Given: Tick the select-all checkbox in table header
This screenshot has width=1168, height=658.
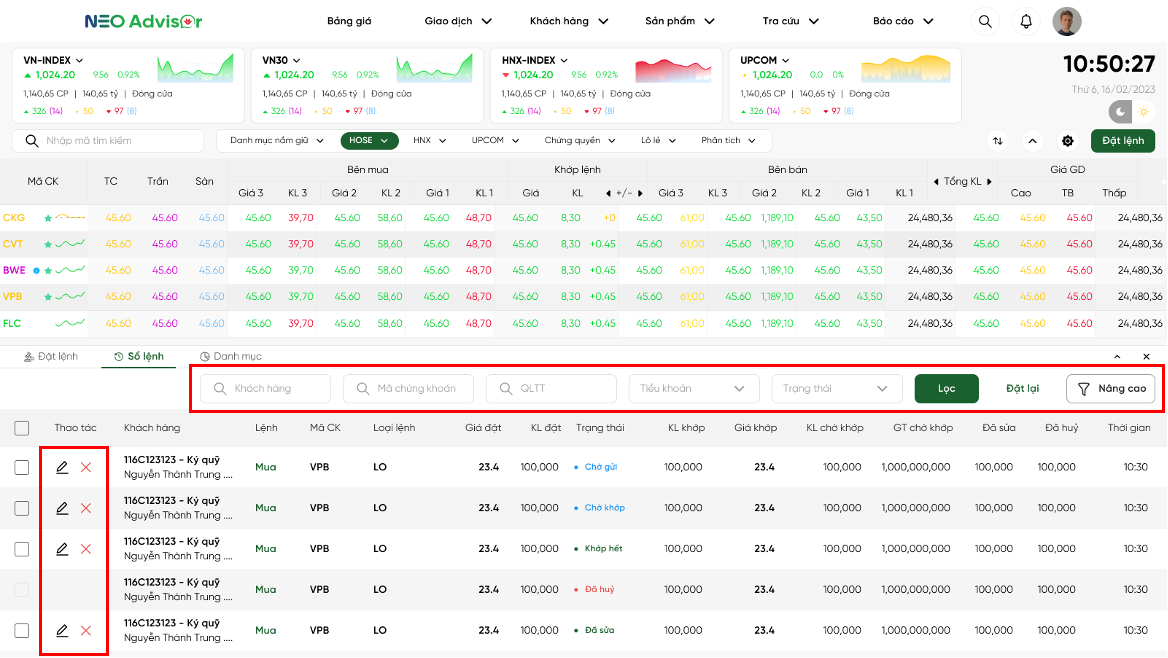Looking at the screenshot, I should 22,428.
